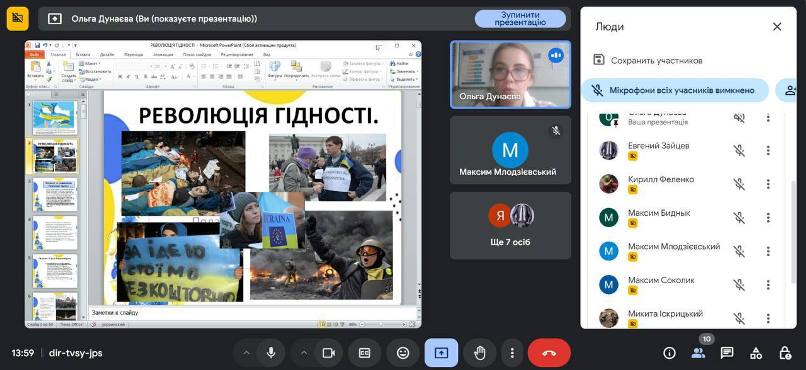
Task: Click the Заметки к слайду notes field
Action: 252,312
